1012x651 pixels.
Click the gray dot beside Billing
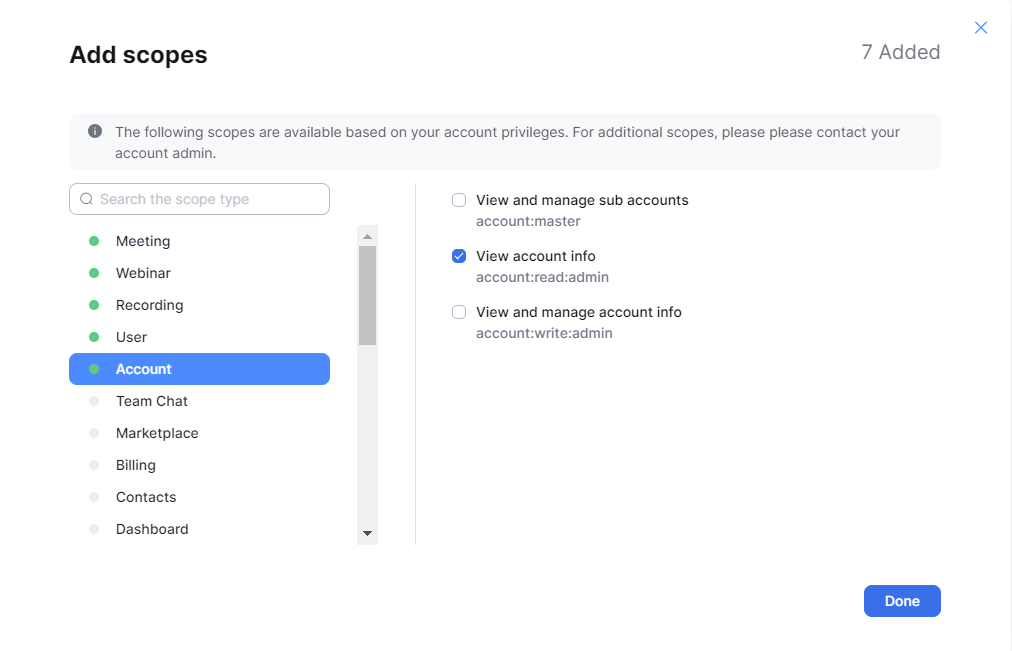[x=94, y=465]
